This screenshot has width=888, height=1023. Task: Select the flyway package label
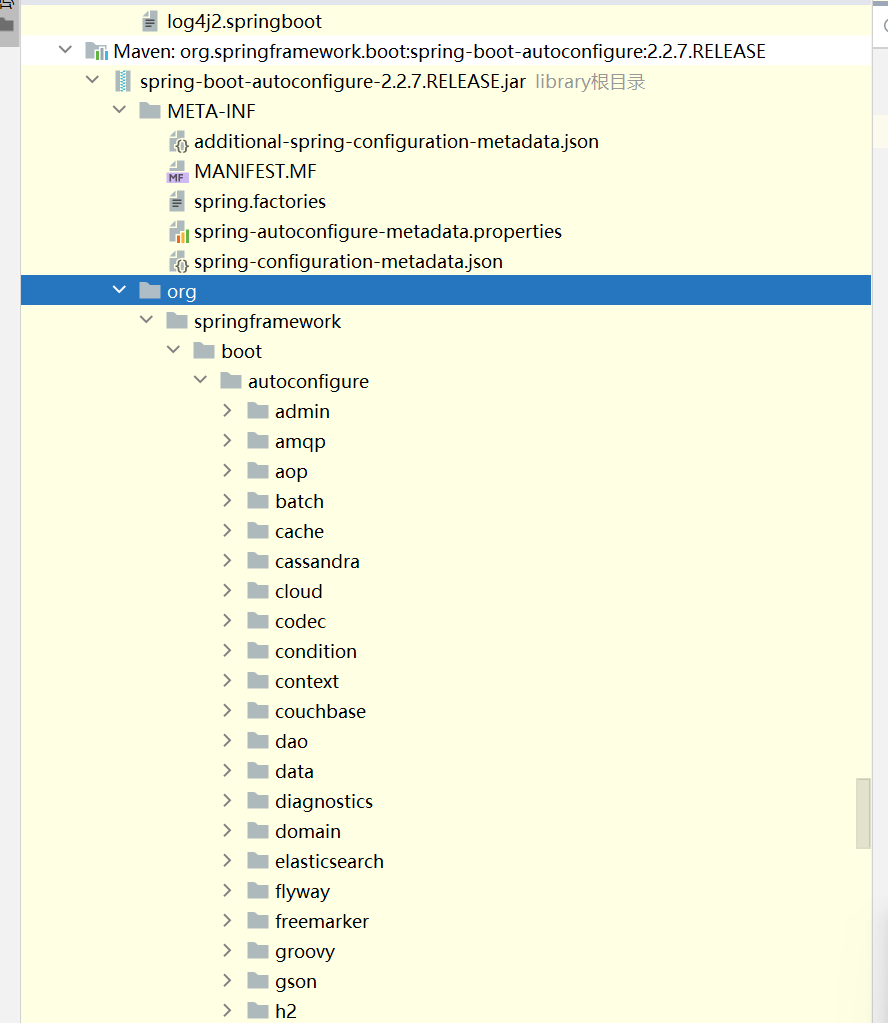tap(302, 892)
